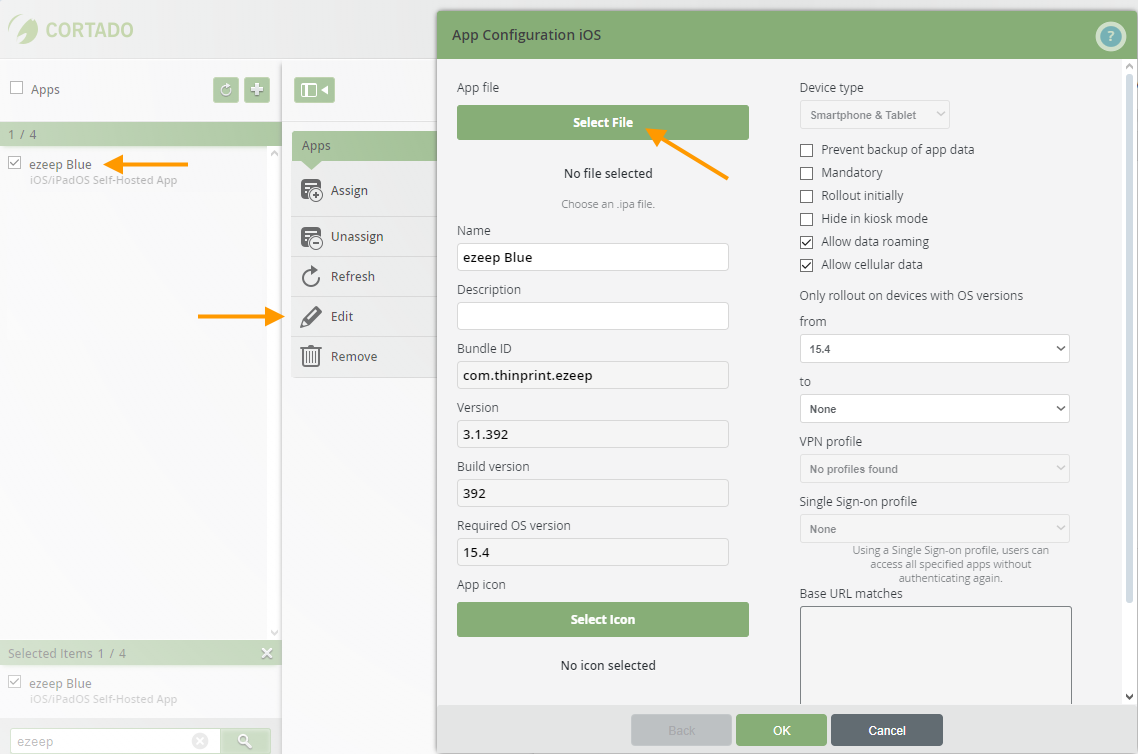Enable Prevent backup of app data
1138x754 pixels.
806,150
